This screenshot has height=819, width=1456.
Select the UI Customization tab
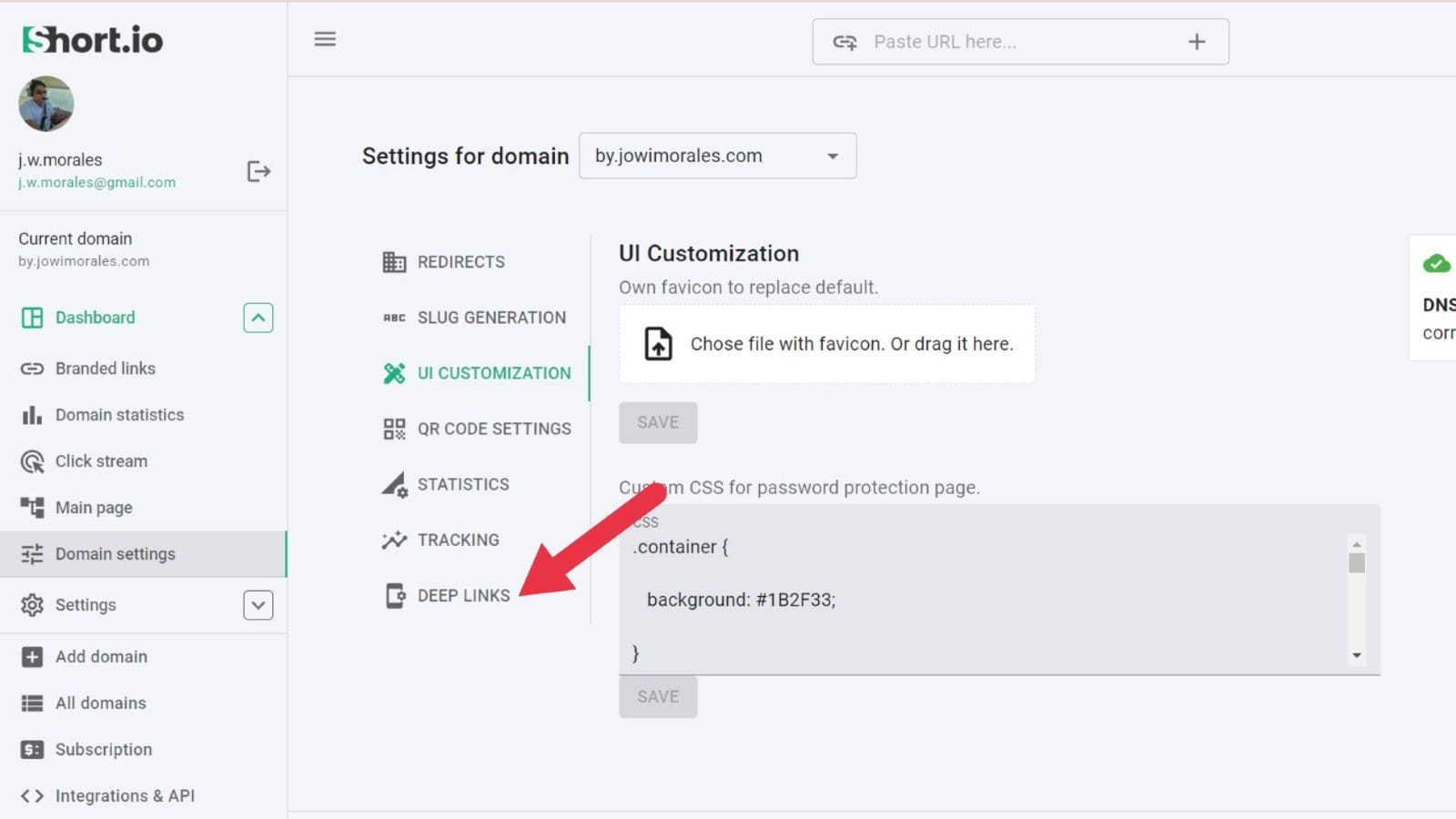(494, 373)
